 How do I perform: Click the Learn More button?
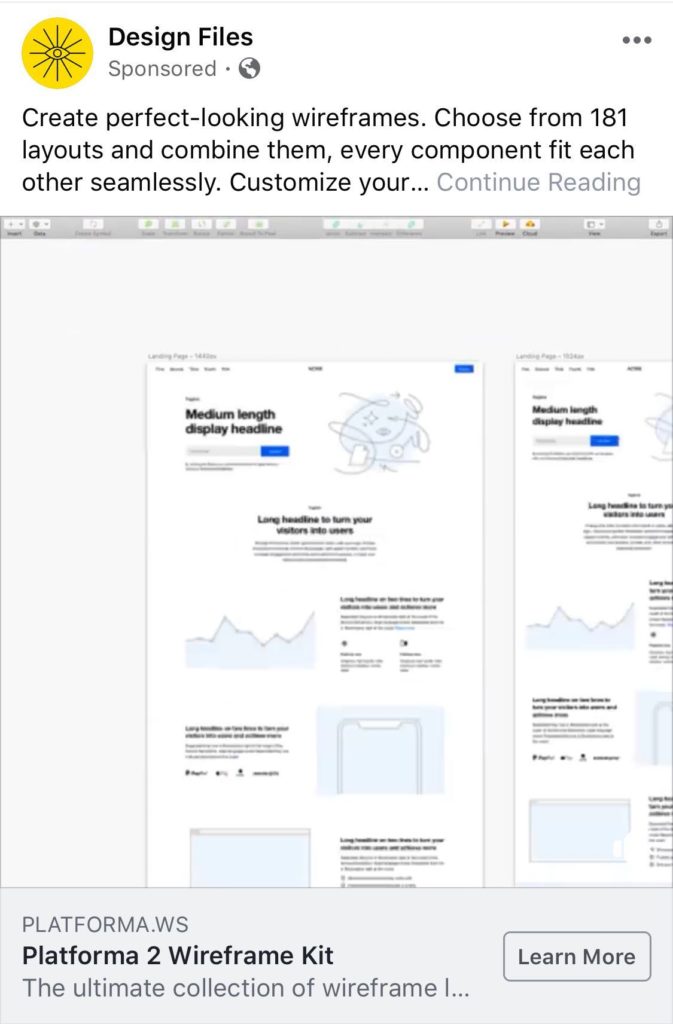pyautogui.click(x=577, y=956)
